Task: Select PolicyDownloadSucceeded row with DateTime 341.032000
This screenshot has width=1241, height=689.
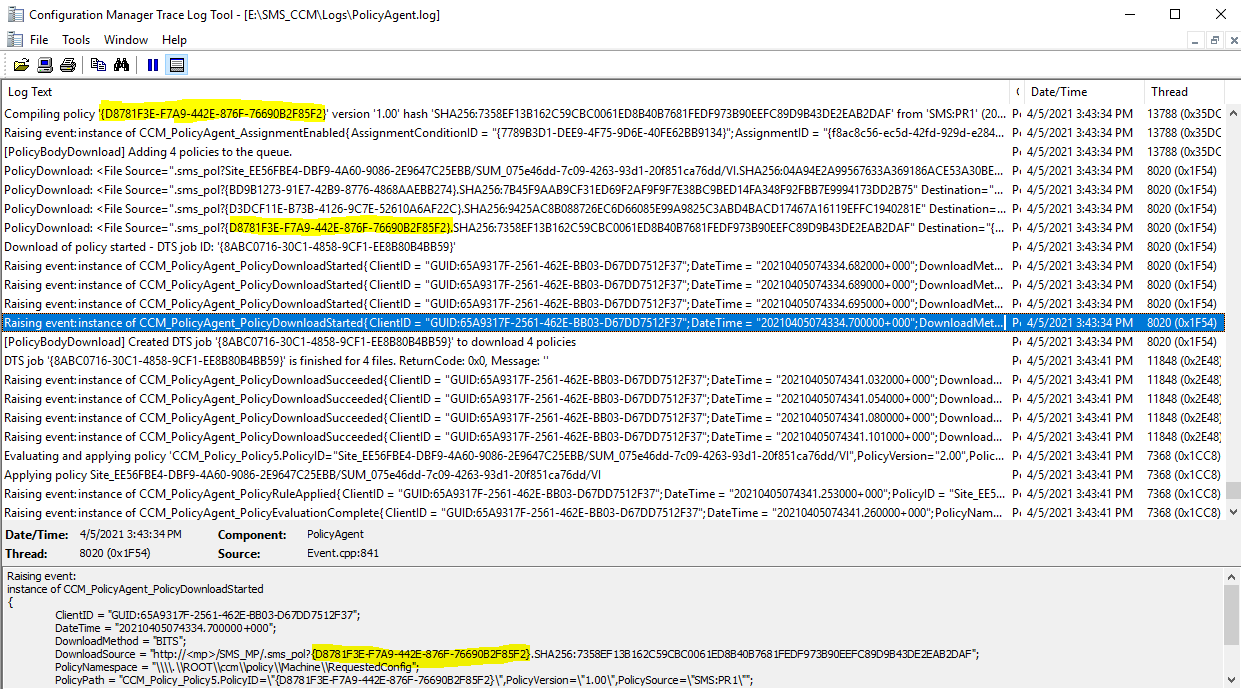Action: [x=612, y=380]
